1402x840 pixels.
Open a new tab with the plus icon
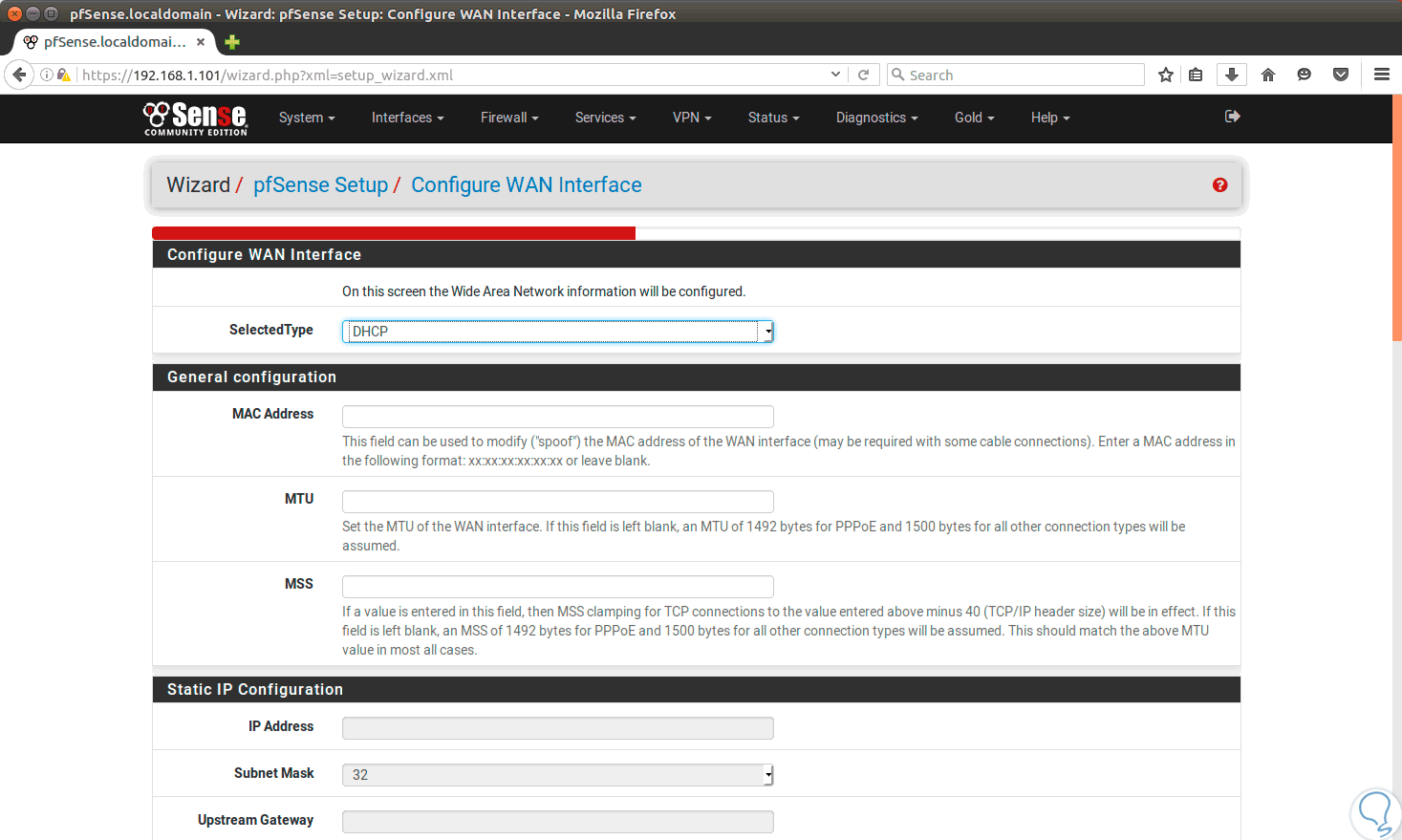[x=232, y=42]
